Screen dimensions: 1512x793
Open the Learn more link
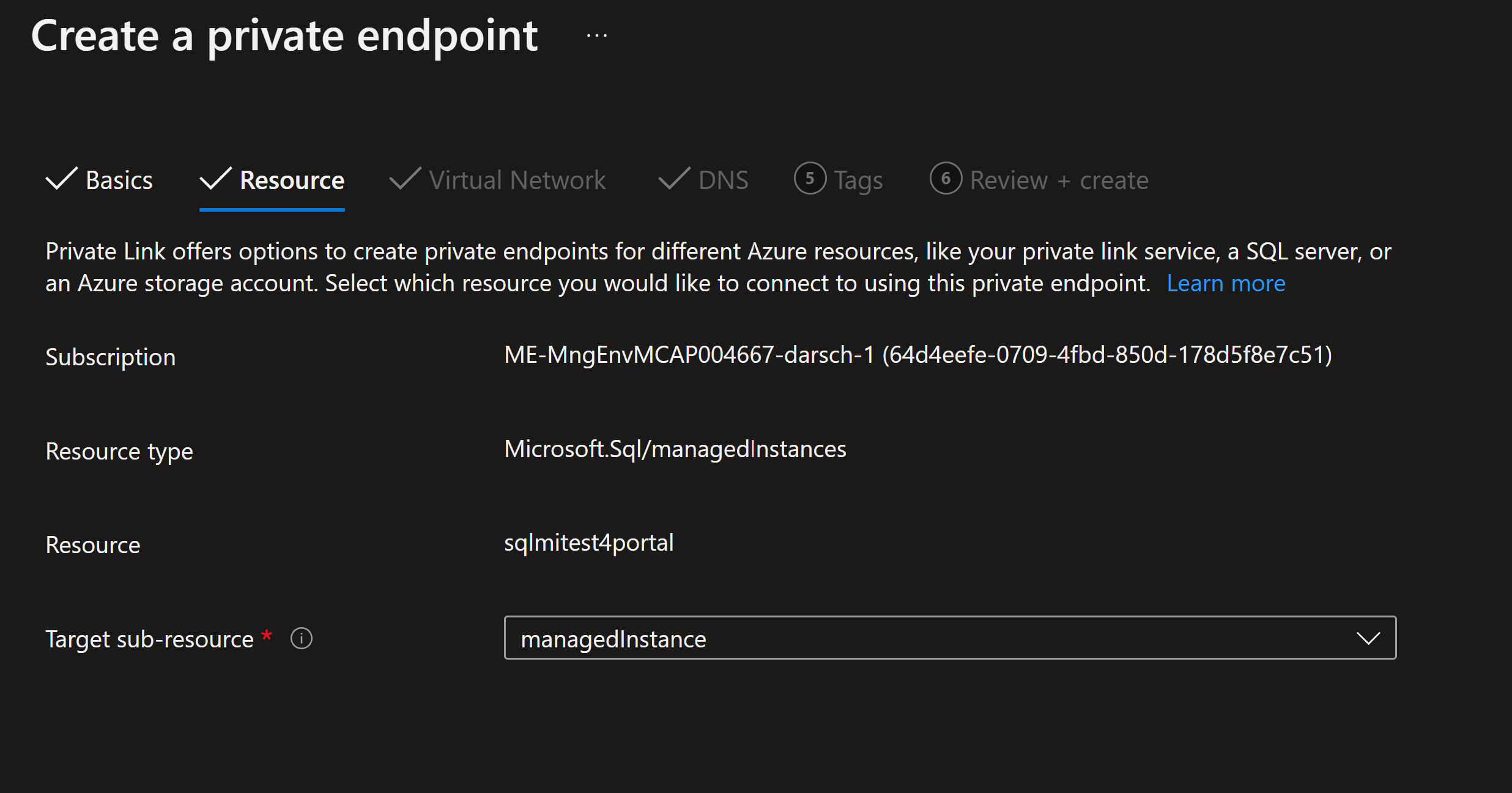click(x=1226, y=284)
